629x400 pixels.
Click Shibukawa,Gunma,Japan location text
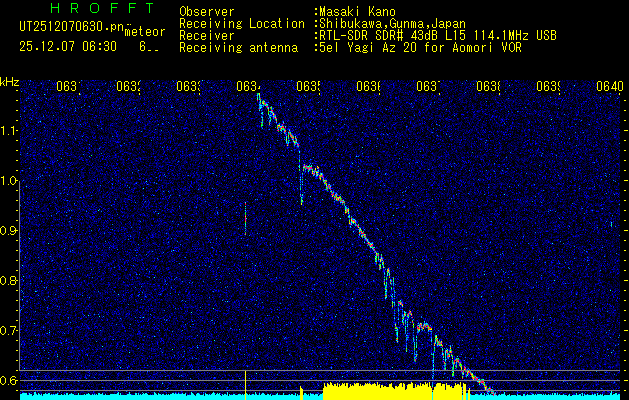[x=392, y=24]
